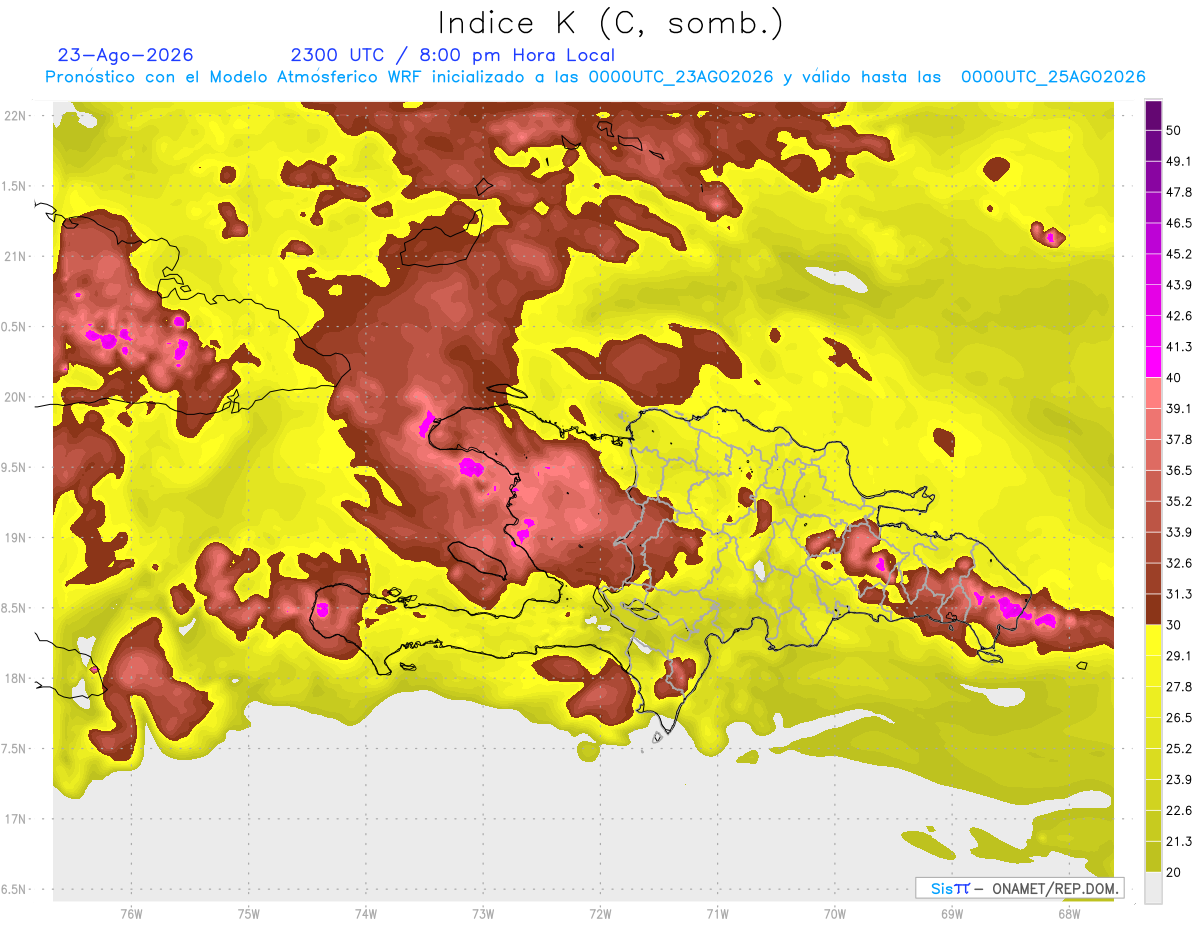The width and height of the screenshot is (1200, 927).
Task: Click the colorbar value "35.2"
Action: (1180, 502)
